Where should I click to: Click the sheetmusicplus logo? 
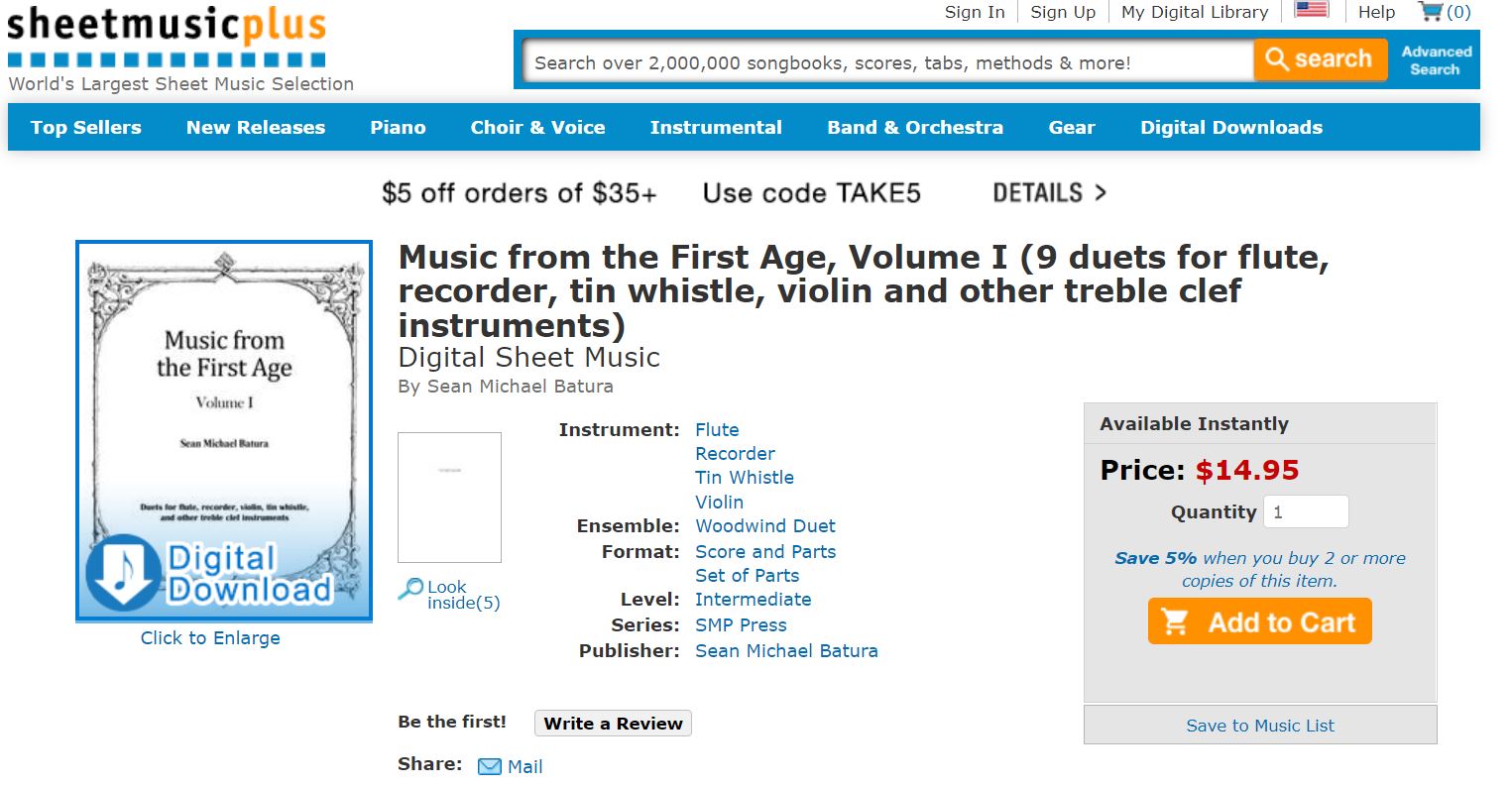pyautogui.click(x=167, y=38)
